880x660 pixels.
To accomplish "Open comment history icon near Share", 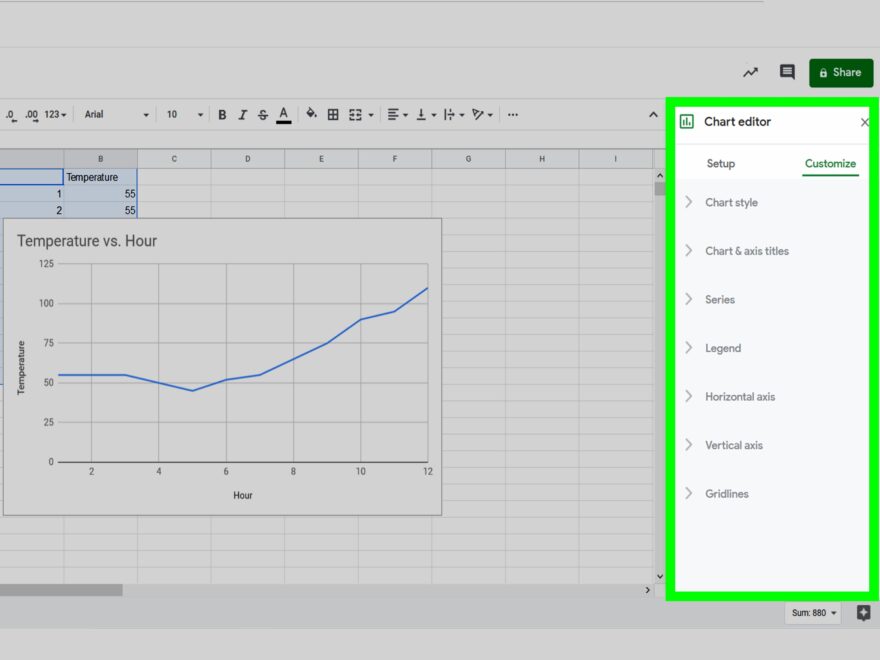I will click(x=787, y=72).
